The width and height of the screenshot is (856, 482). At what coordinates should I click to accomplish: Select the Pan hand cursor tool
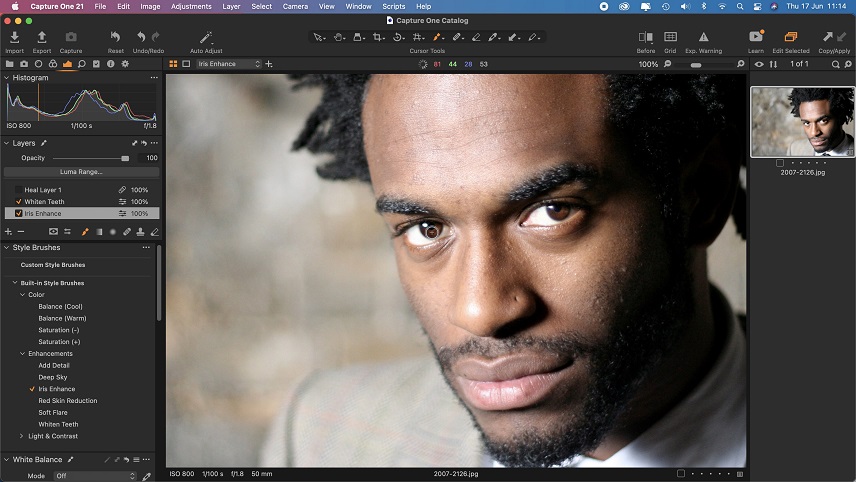(x=338, y=37)
